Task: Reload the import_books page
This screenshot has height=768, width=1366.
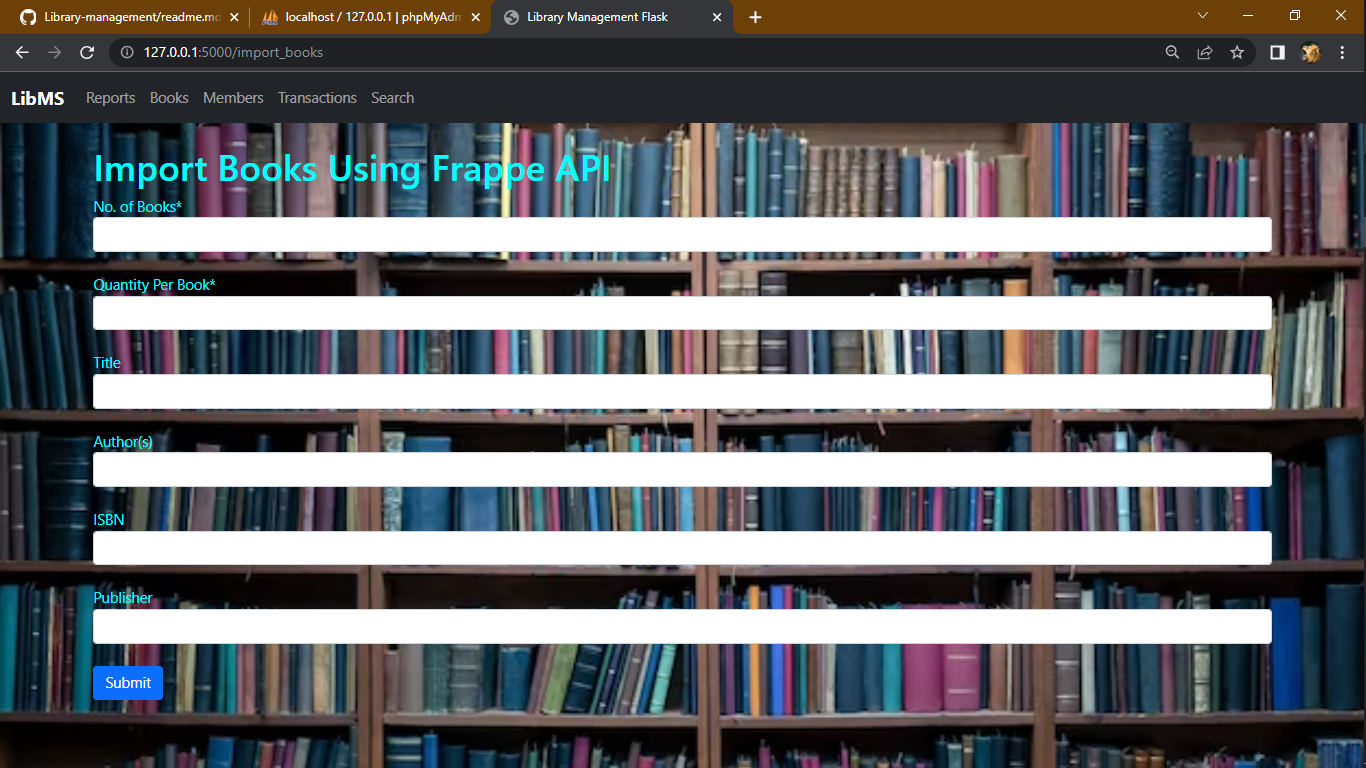Action: (87, 52)
